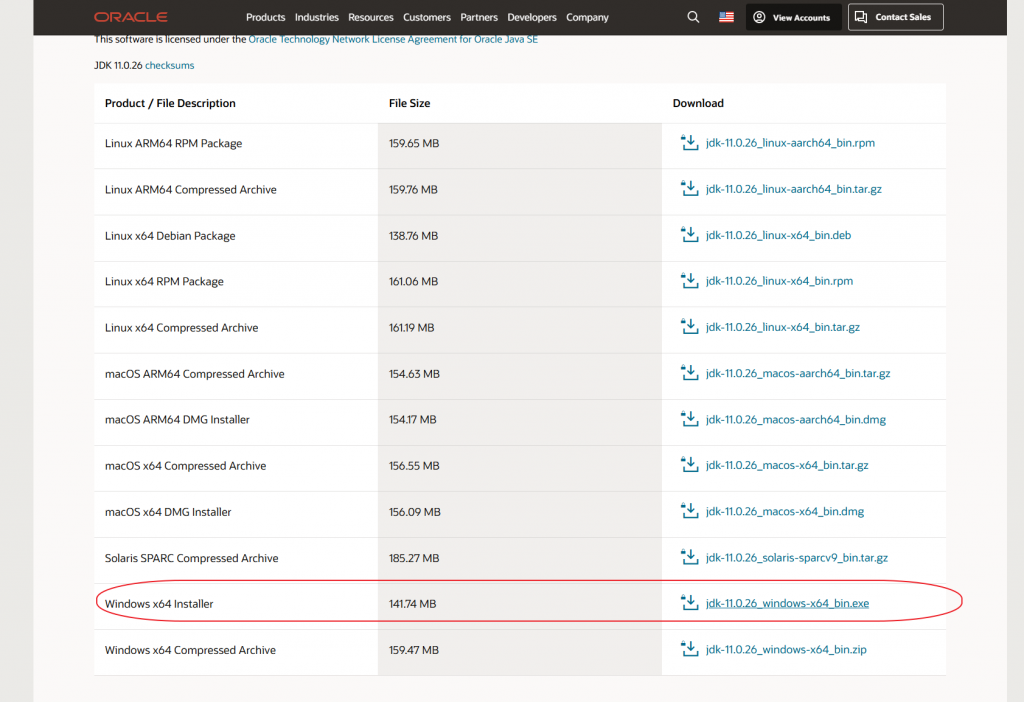Open the JDK 11.0.26 checksums link
The width and height of the screenshot is (1024, 702).
(169, 65)
